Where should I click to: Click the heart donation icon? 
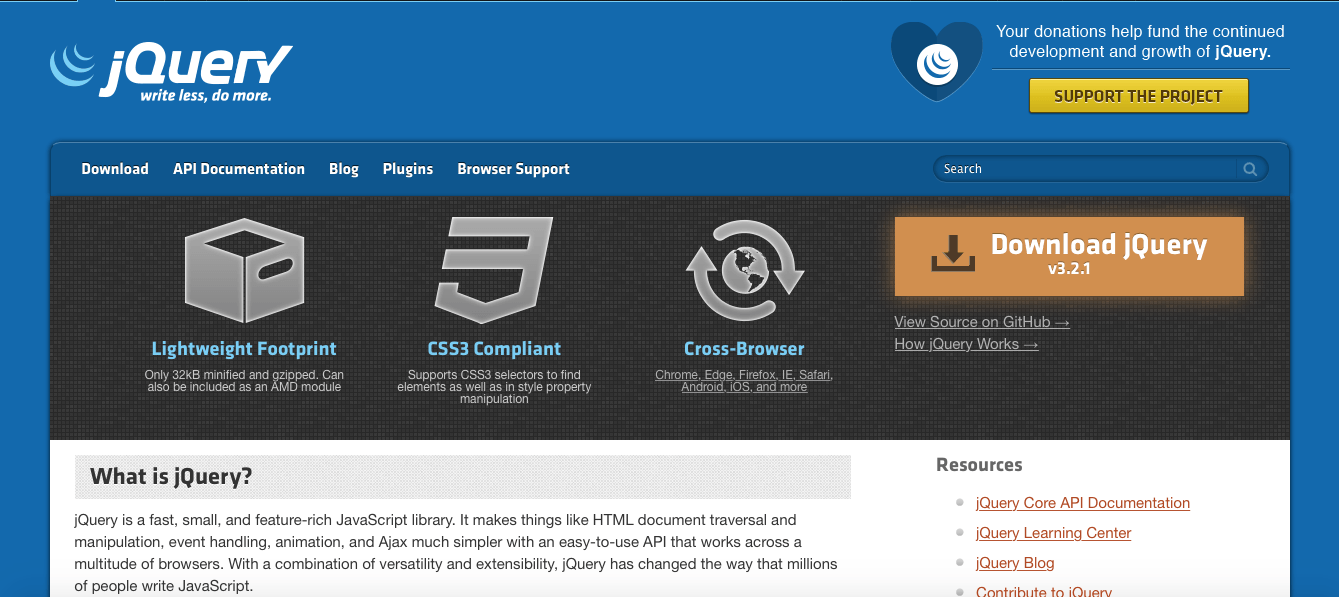coord(936,62)
